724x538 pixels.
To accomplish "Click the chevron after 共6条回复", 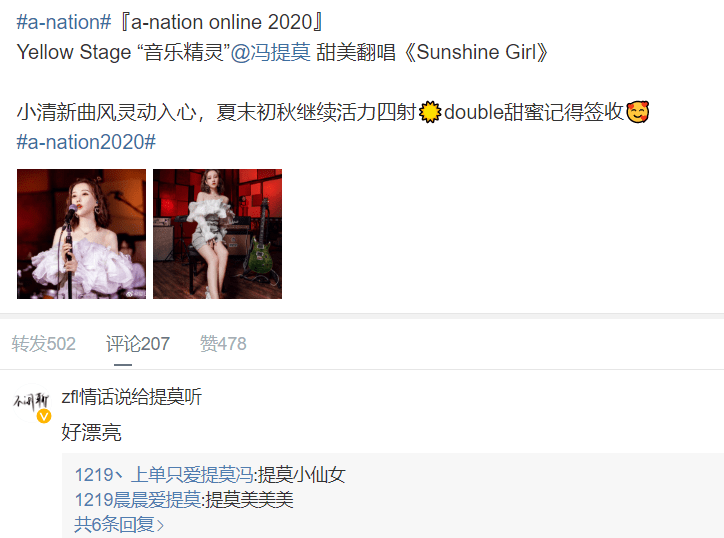I will (x=160, y=526).
